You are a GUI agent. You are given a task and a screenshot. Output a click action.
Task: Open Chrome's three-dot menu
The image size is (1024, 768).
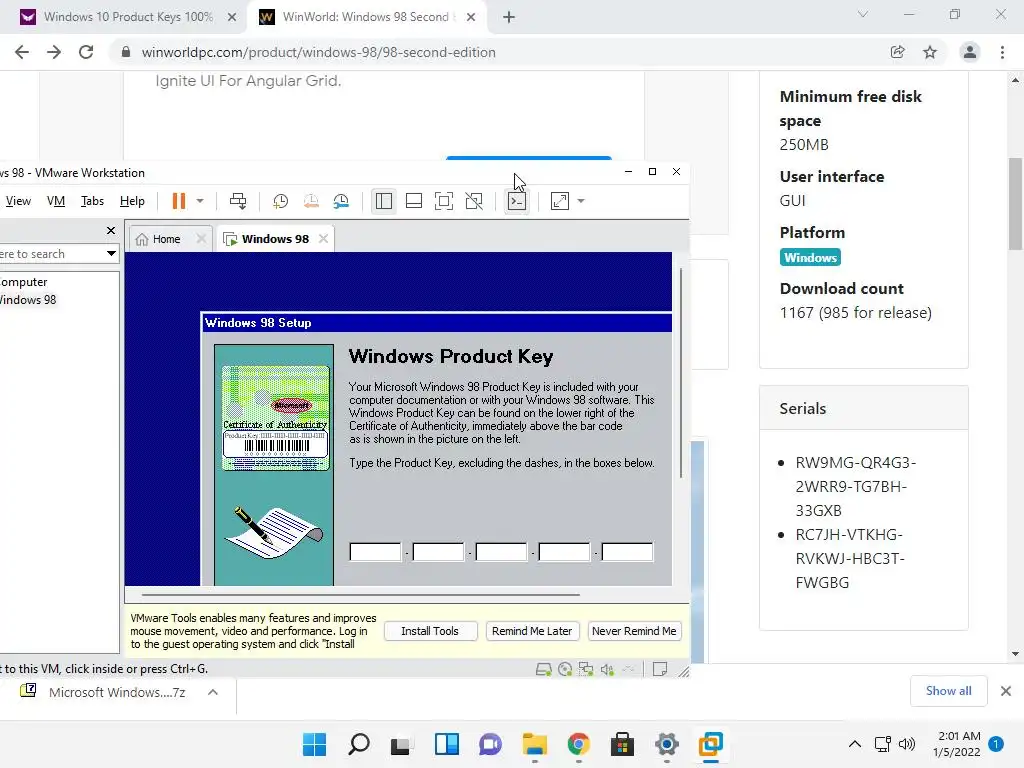[1002, 52]
